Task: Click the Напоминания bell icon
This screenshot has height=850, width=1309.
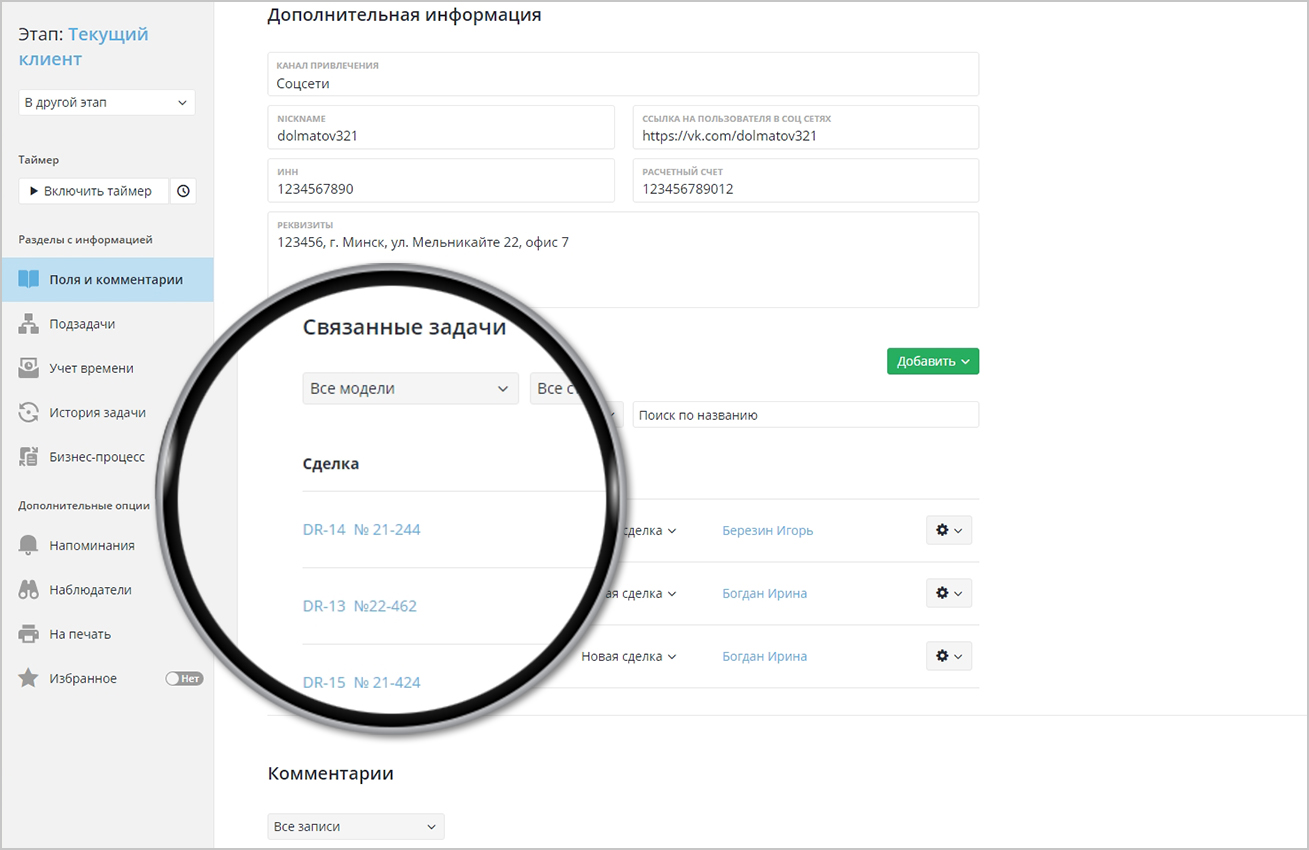Action: [x=29, y=545]
